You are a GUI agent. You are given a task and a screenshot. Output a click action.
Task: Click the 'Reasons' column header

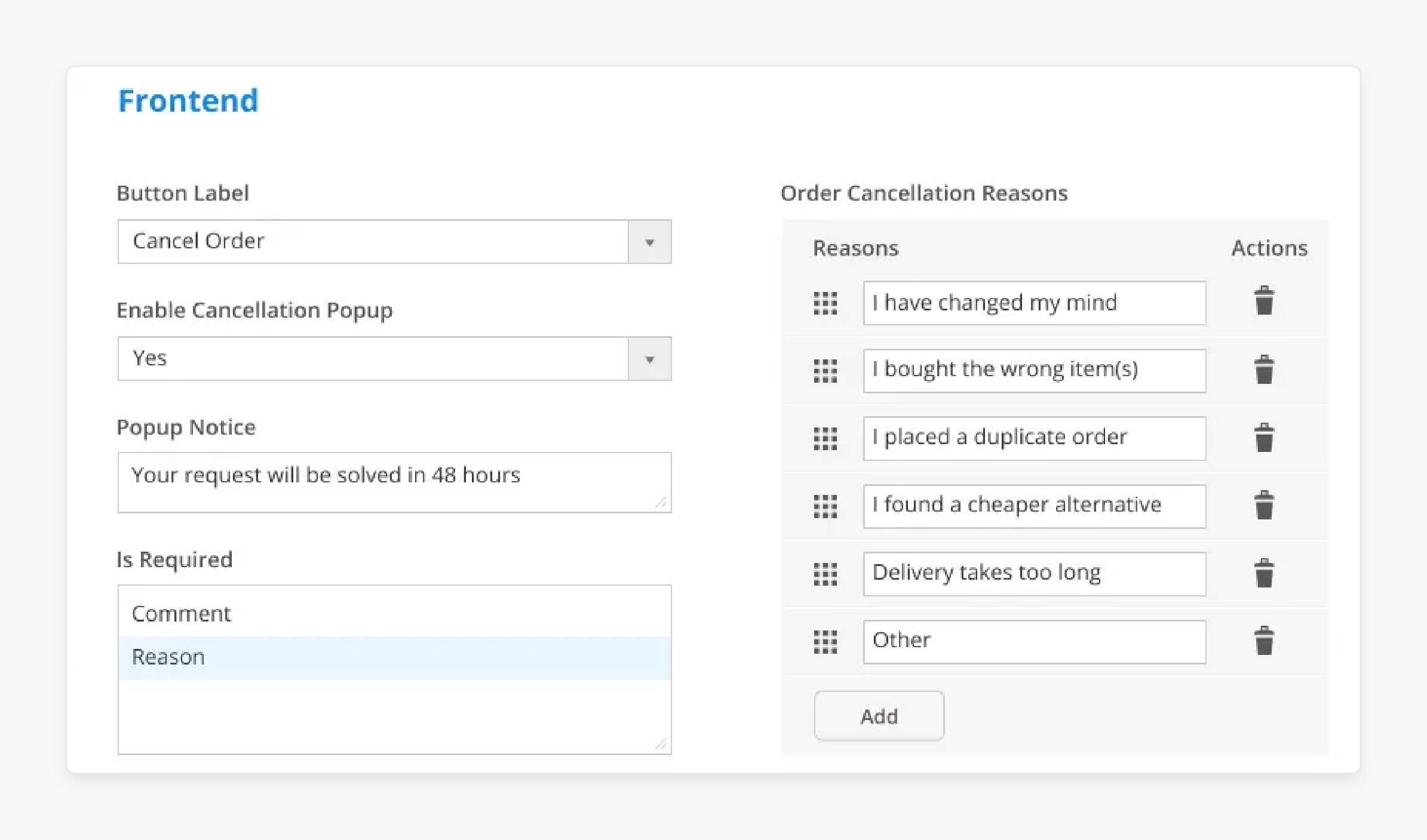(855, 248)
